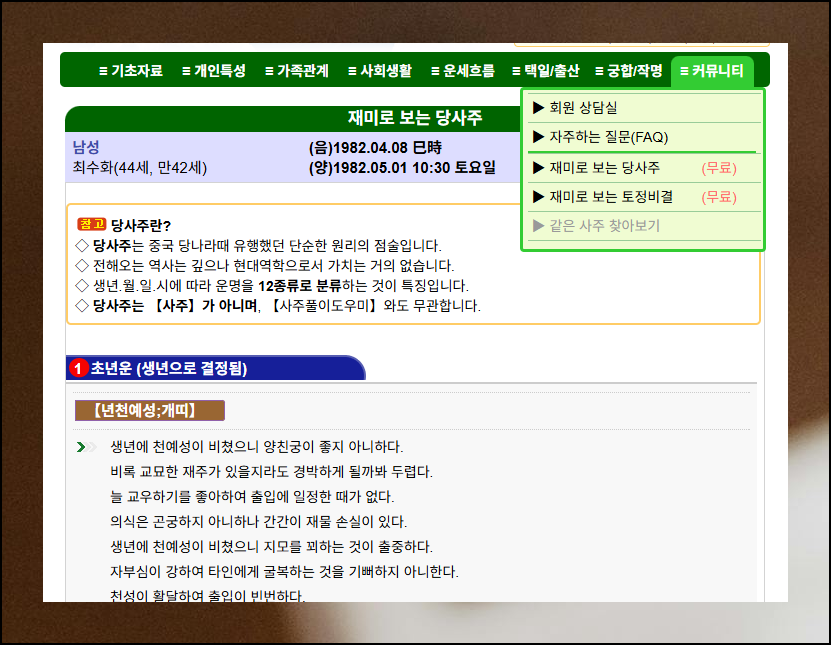Click the 【년천예성;개띠】 label
The image size is (831, 645).
(x=150, y=410)
